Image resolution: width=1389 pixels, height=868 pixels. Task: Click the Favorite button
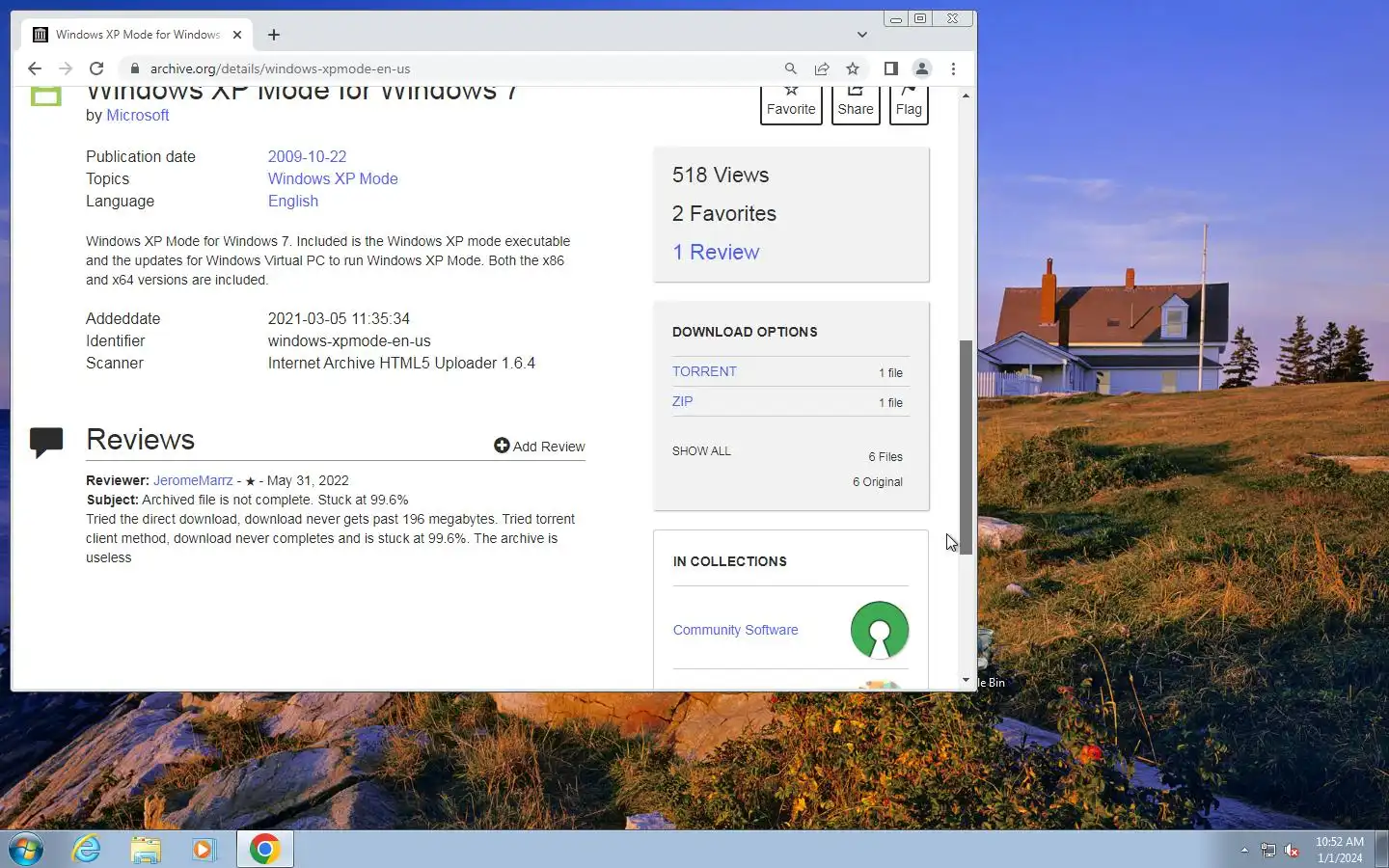tap(791, 104)
